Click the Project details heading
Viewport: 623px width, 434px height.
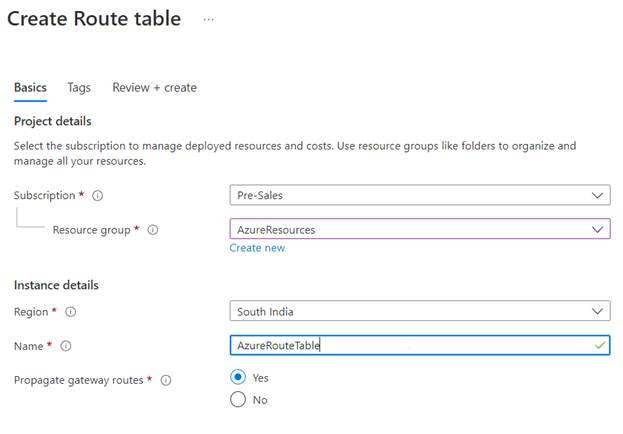(52, 121)
